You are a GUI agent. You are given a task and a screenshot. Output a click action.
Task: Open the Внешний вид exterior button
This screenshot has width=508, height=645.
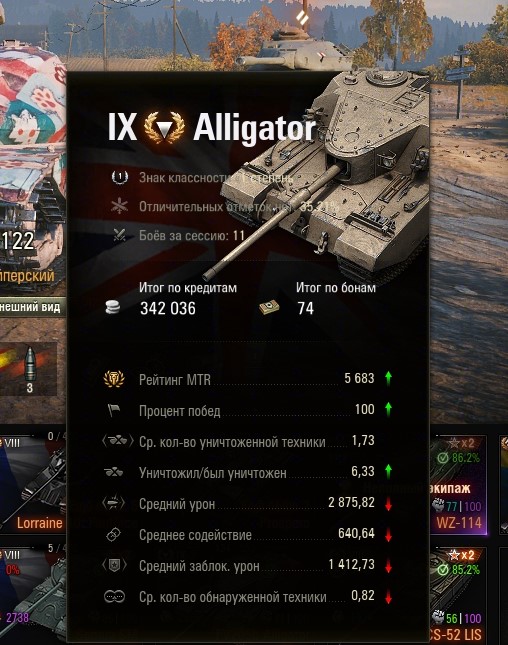[31, 307]
